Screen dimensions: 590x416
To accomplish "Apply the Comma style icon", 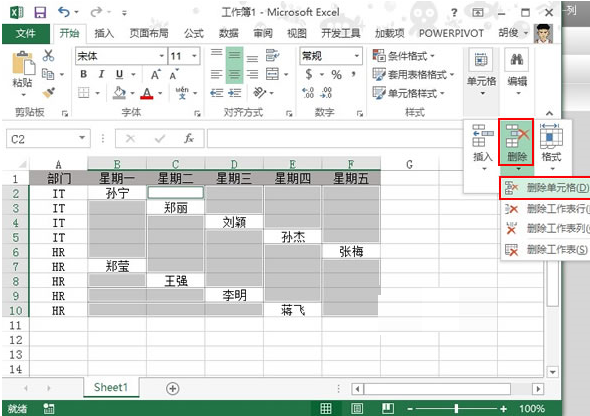I will click(x=353, y=74).
